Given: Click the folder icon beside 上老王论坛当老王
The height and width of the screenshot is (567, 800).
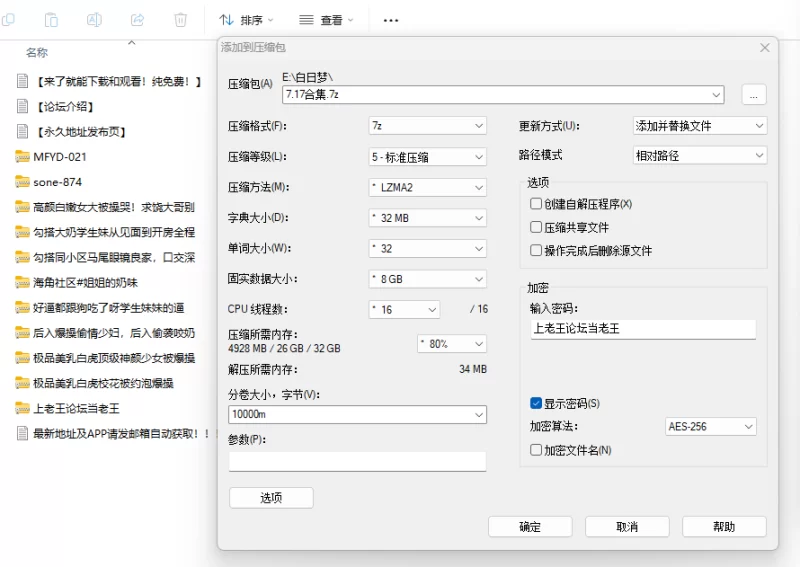Looking at the screenshot, I should coord(22,408).
